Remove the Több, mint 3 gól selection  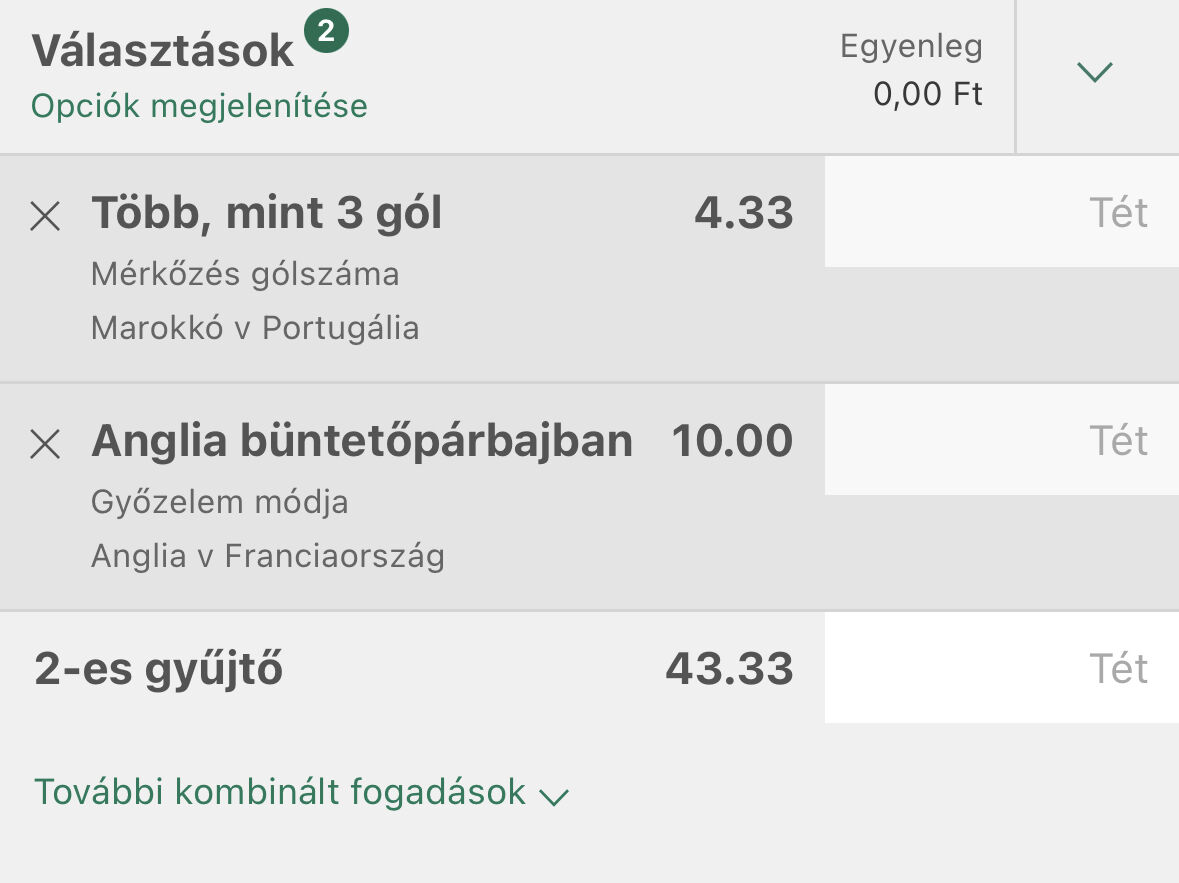[45, 215]
